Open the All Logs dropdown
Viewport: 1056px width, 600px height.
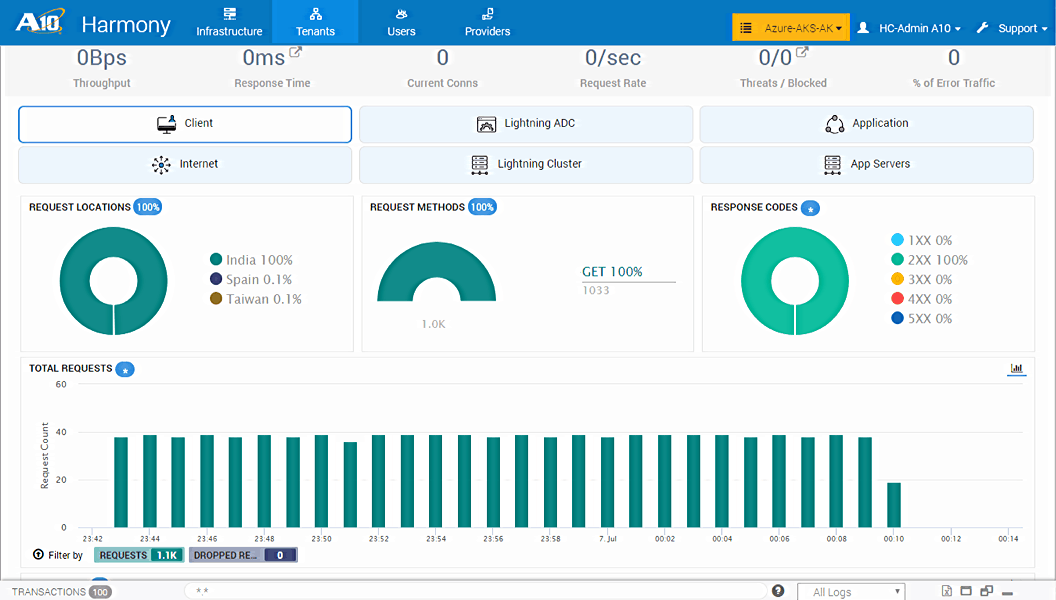851,592
